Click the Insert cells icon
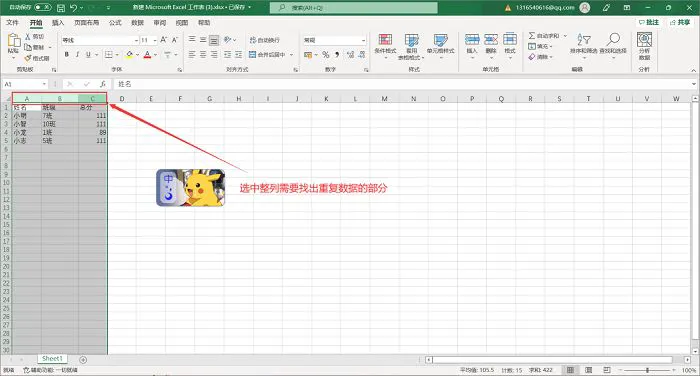Image resolution: width=700 pixels, height=376 pixels. coord(472,39)
